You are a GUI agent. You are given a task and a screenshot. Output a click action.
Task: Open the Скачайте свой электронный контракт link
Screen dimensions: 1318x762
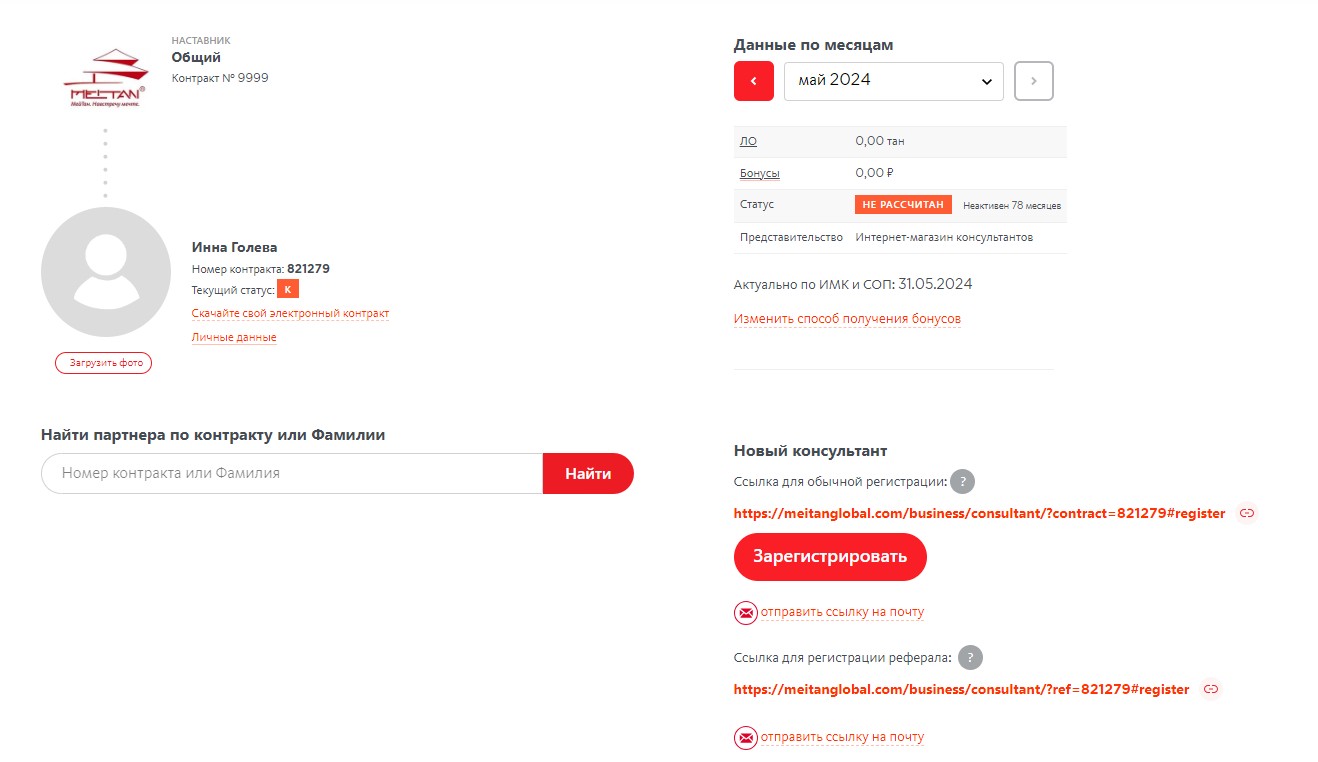[290, 314]
